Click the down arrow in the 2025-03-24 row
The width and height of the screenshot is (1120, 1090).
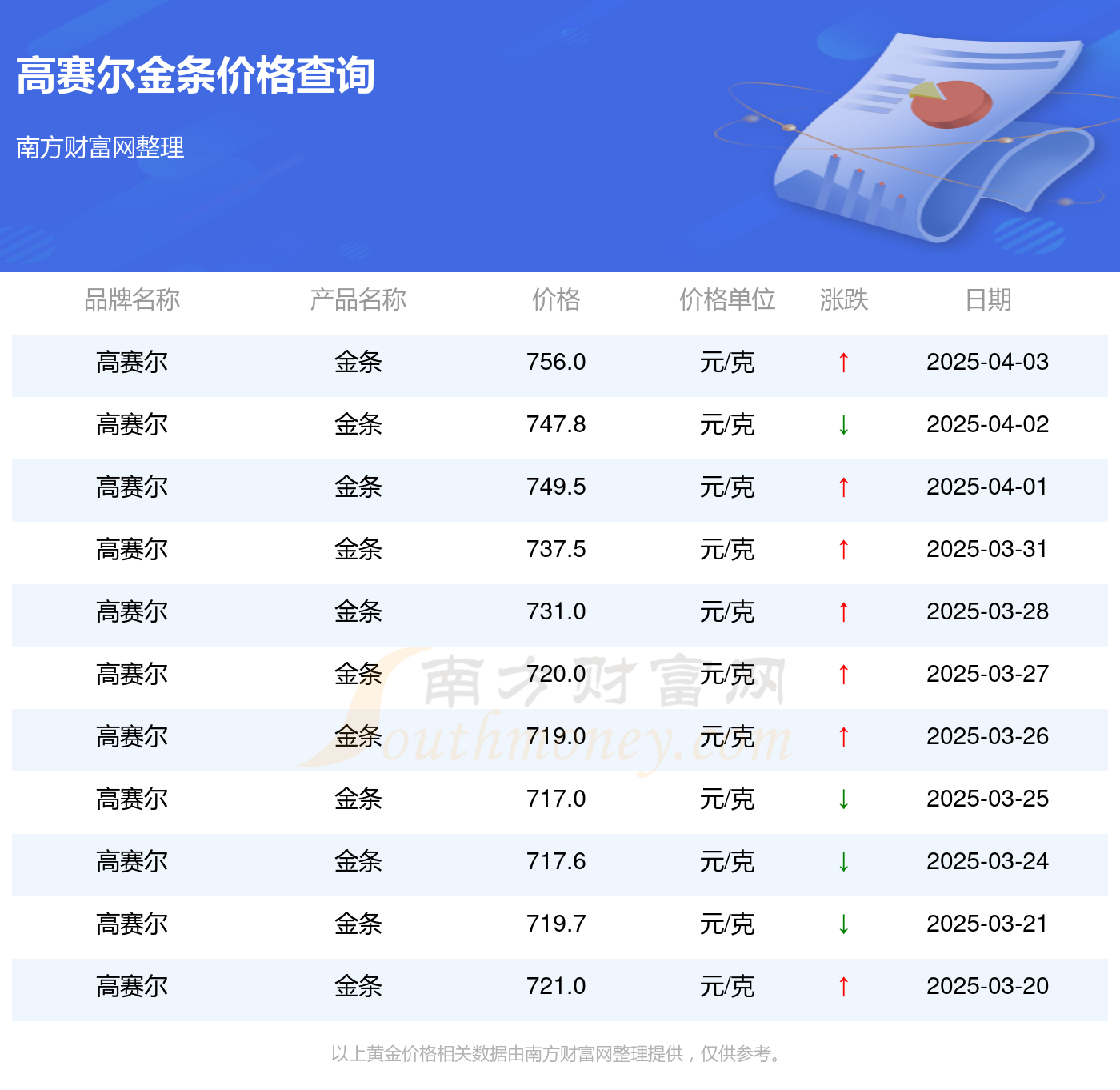(843, 862)
